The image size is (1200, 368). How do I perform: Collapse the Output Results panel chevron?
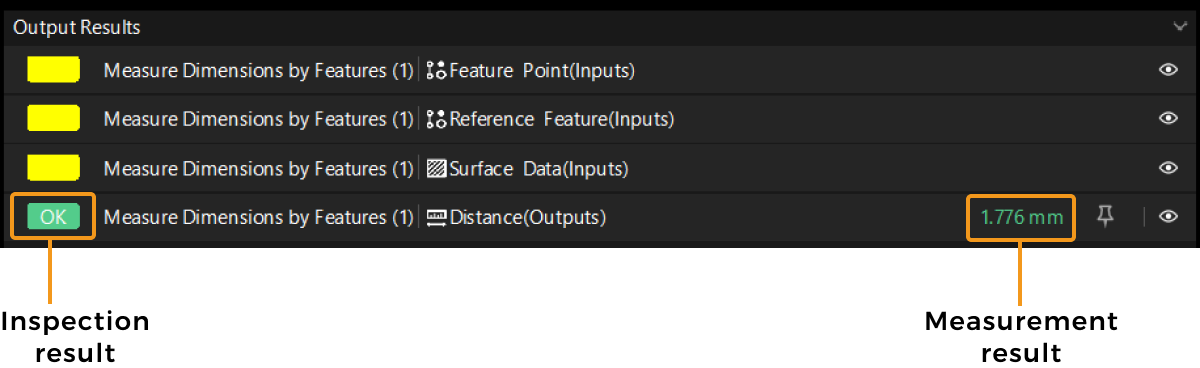pyautogui.click(x=1180, y=27)
